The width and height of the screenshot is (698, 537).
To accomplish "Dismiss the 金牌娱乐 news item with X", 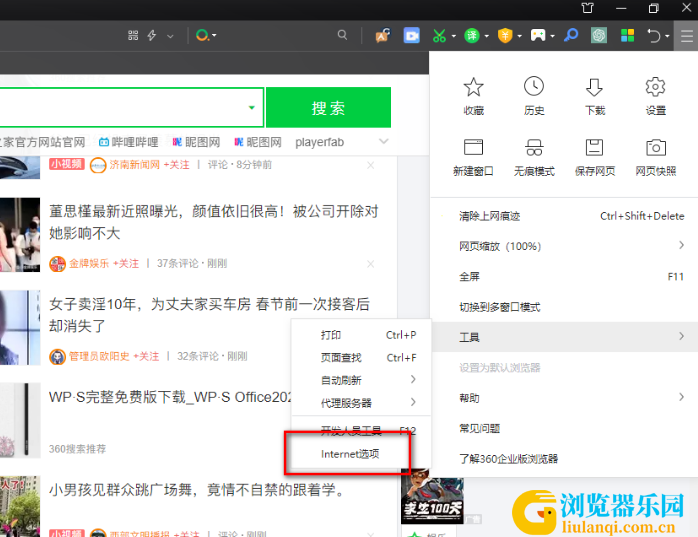I will (x=370, y=264).
